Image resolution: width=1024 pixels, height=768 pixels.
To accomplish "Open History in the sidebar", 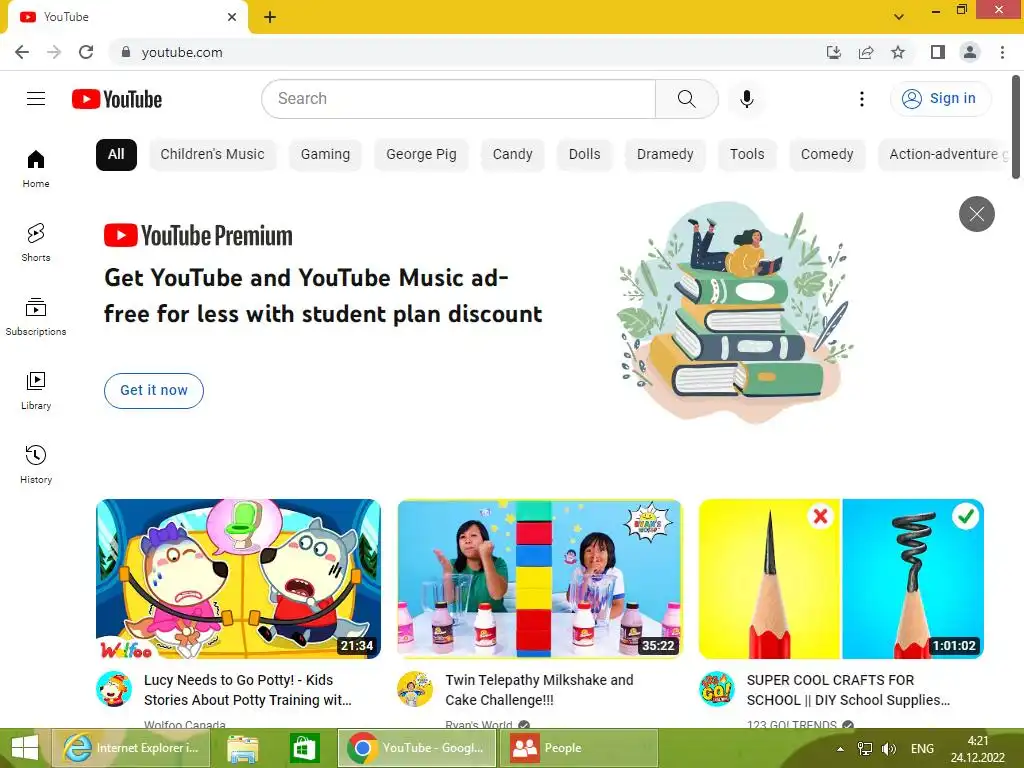I will pos(36,464).
